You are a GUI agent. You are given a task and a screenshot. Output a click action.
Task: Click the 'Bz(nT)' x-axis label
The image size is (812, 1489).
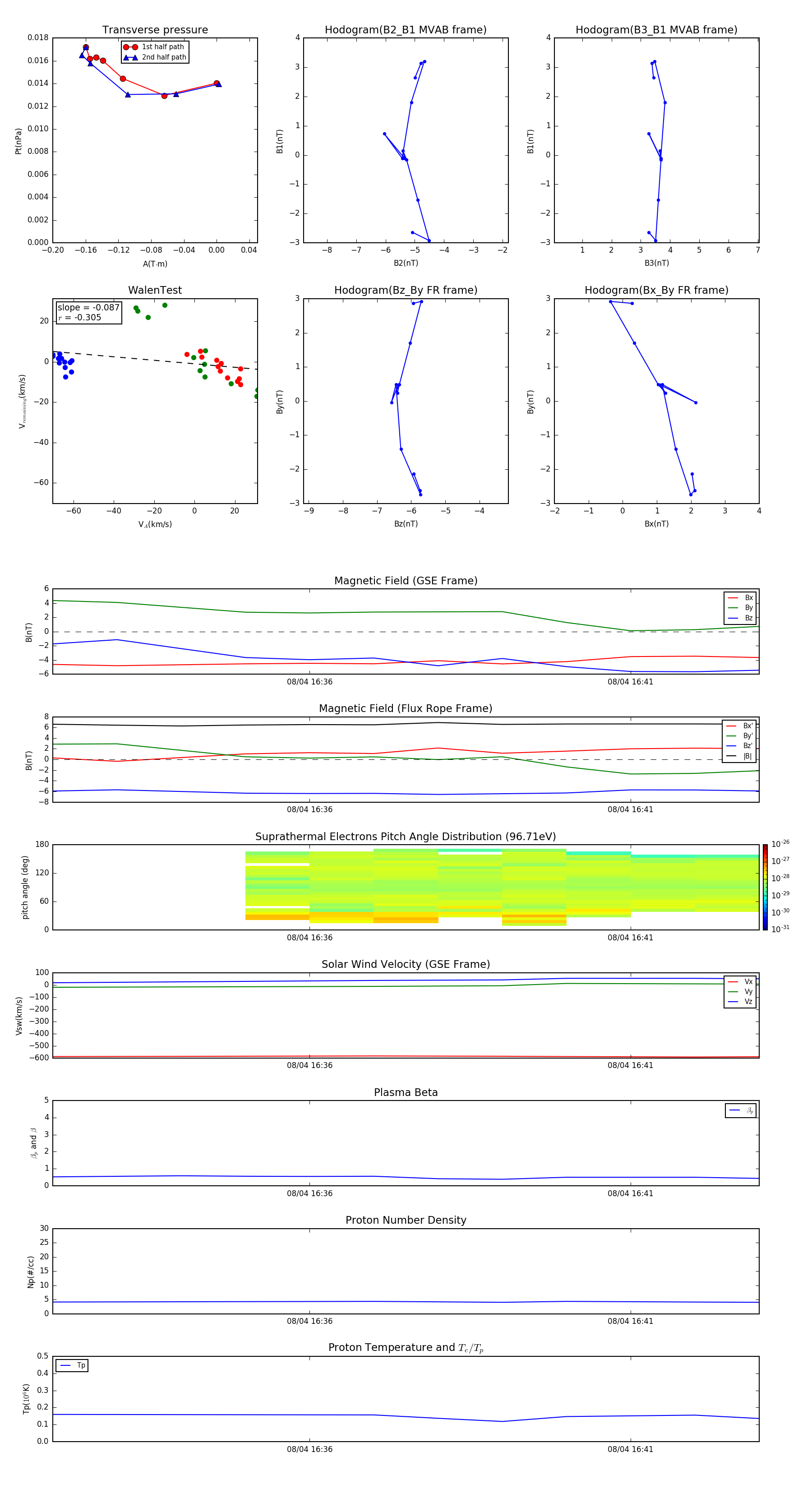(406, 524)
